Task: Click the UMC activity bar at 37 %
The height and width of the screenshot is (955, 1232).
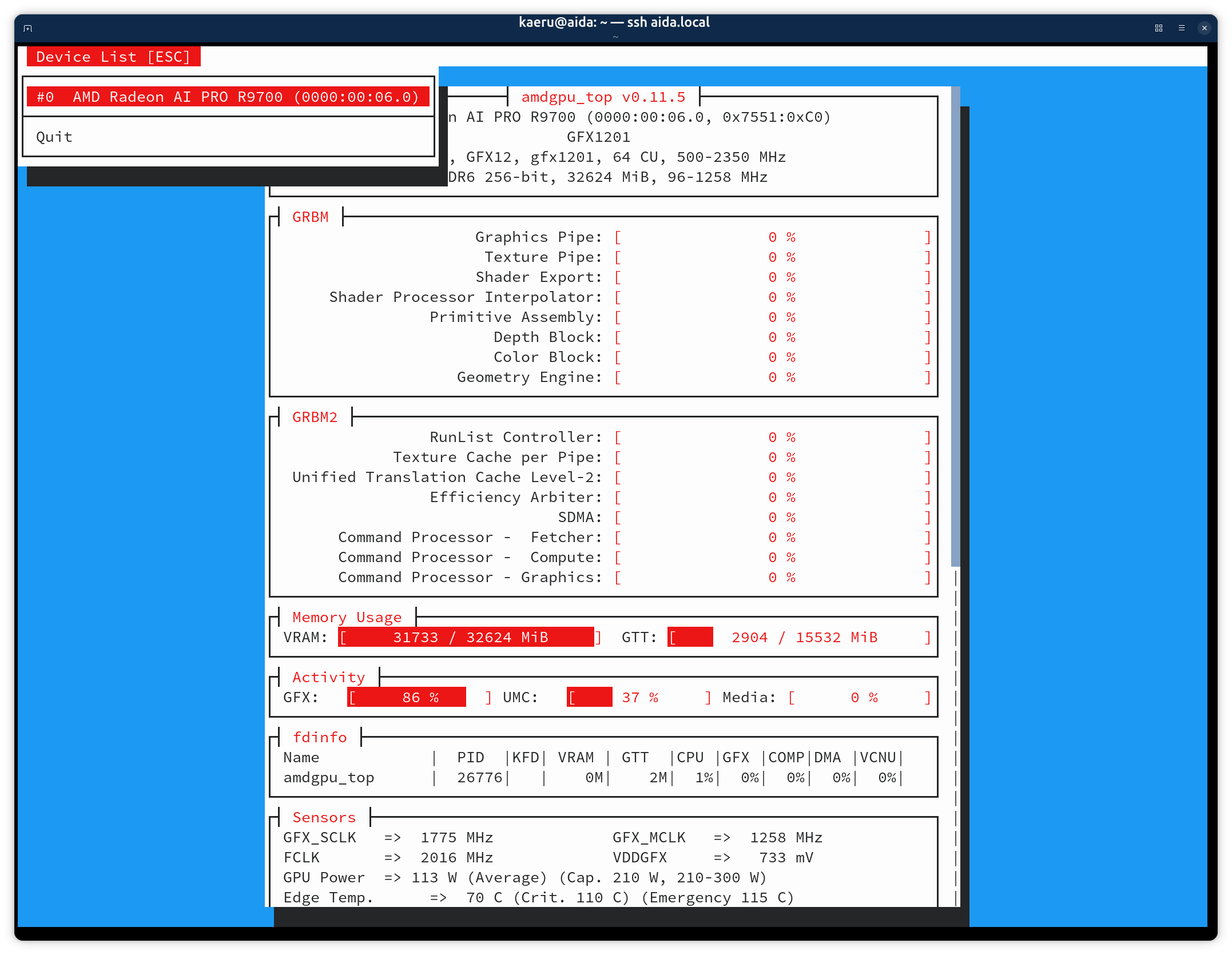Action: [x=639, y=697]
